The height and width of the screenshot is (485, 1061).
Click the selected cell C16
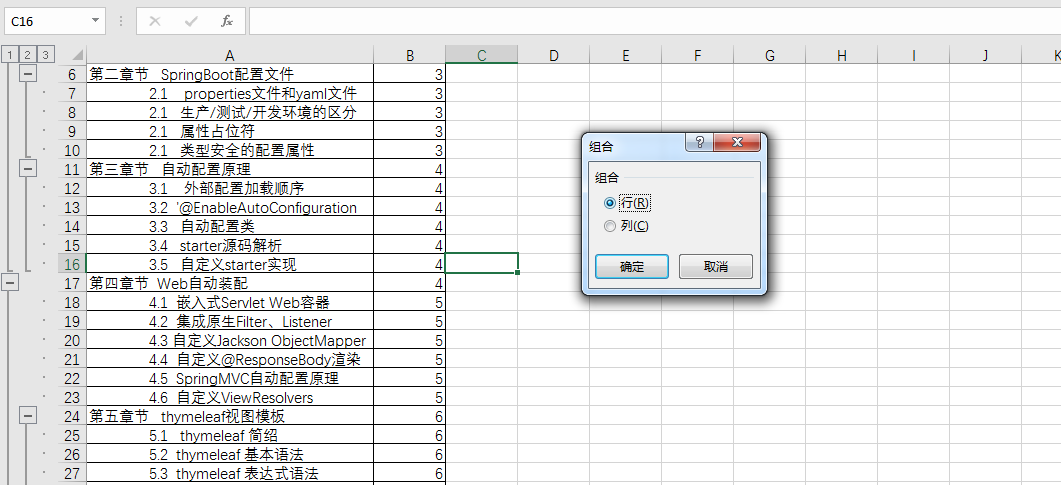(x=482, y=263)
